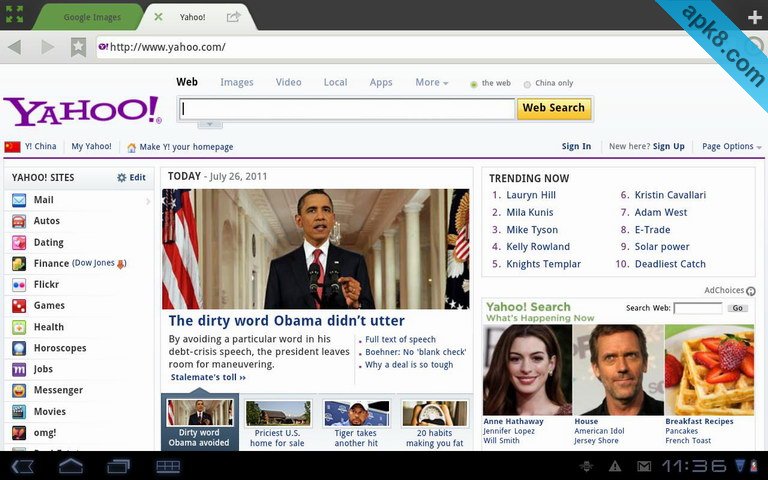768x480 pixels.
Task: Click the 'Stalemate's toll' link
Action: [208, 377]
